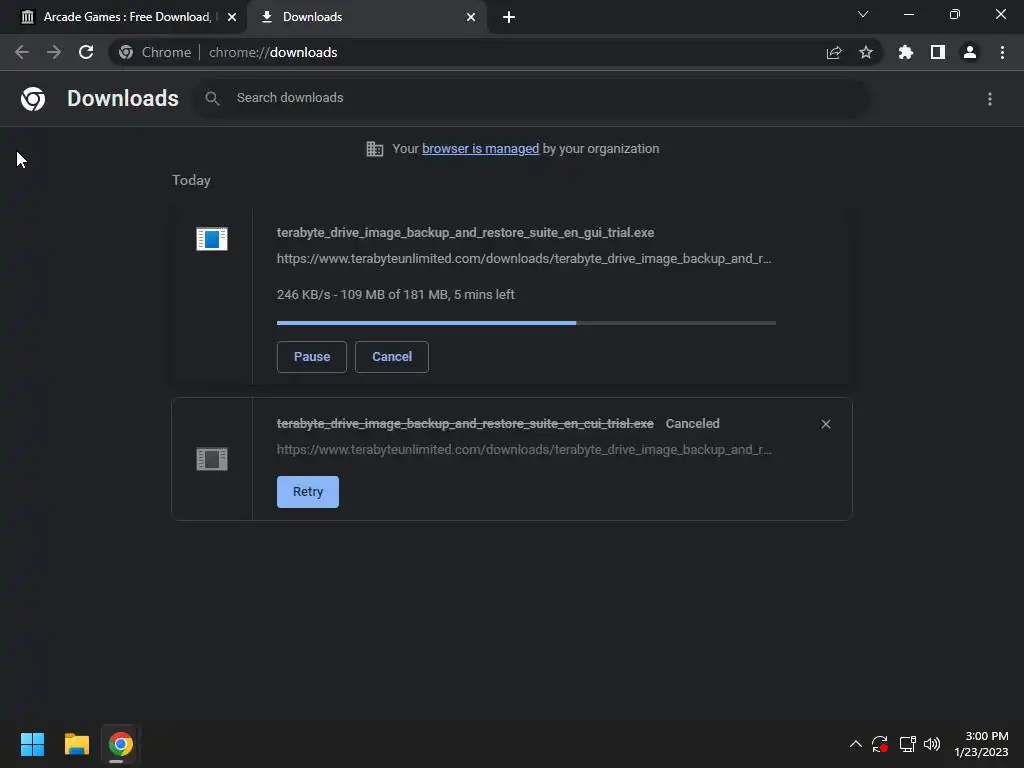Open the Extensions puzzle icon
Viewport: 1024px width, 768px height.
[x=906, y=52]
